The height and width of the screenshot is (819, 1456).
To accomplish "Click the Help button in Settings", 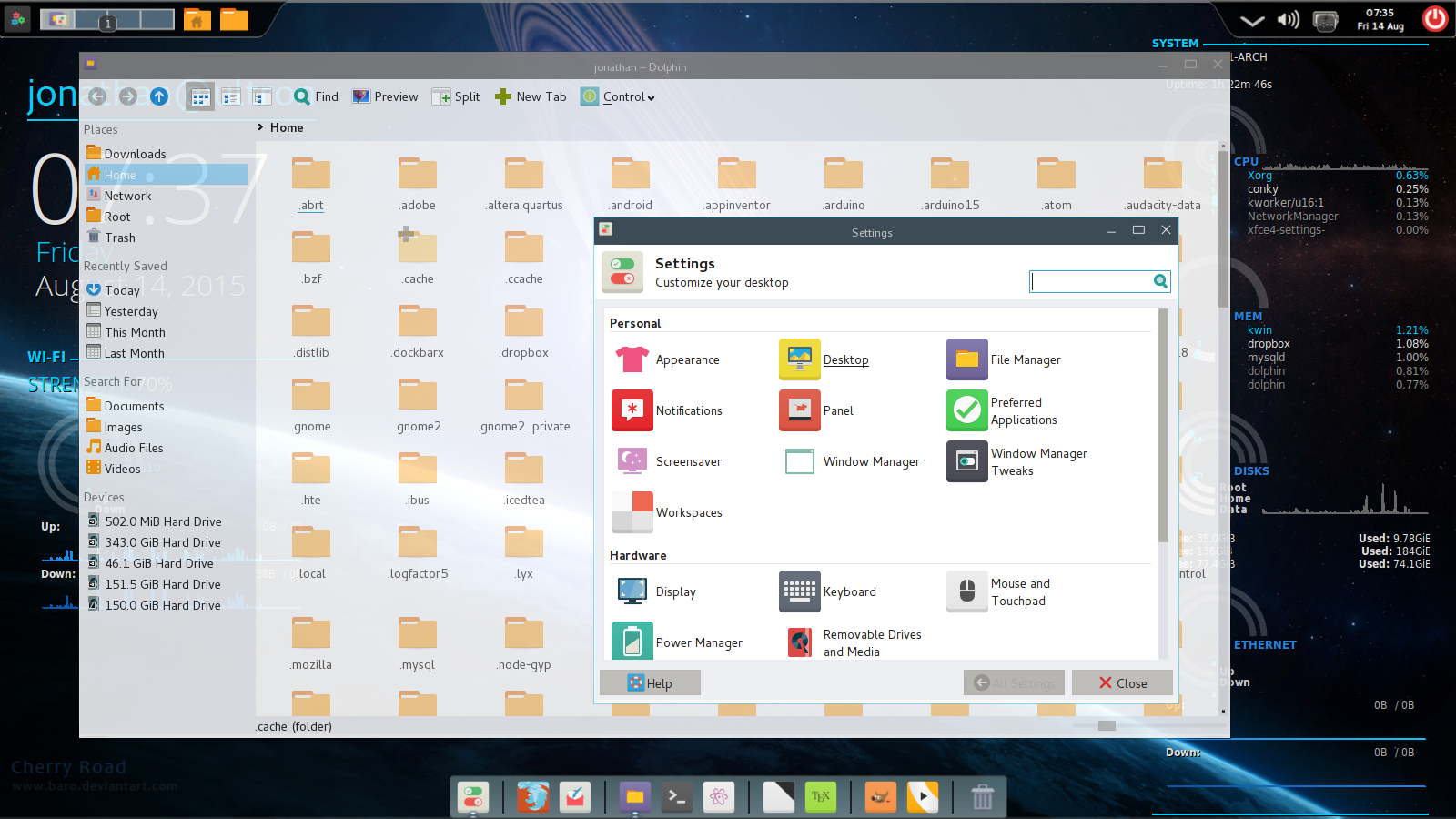I will (650, 683).
